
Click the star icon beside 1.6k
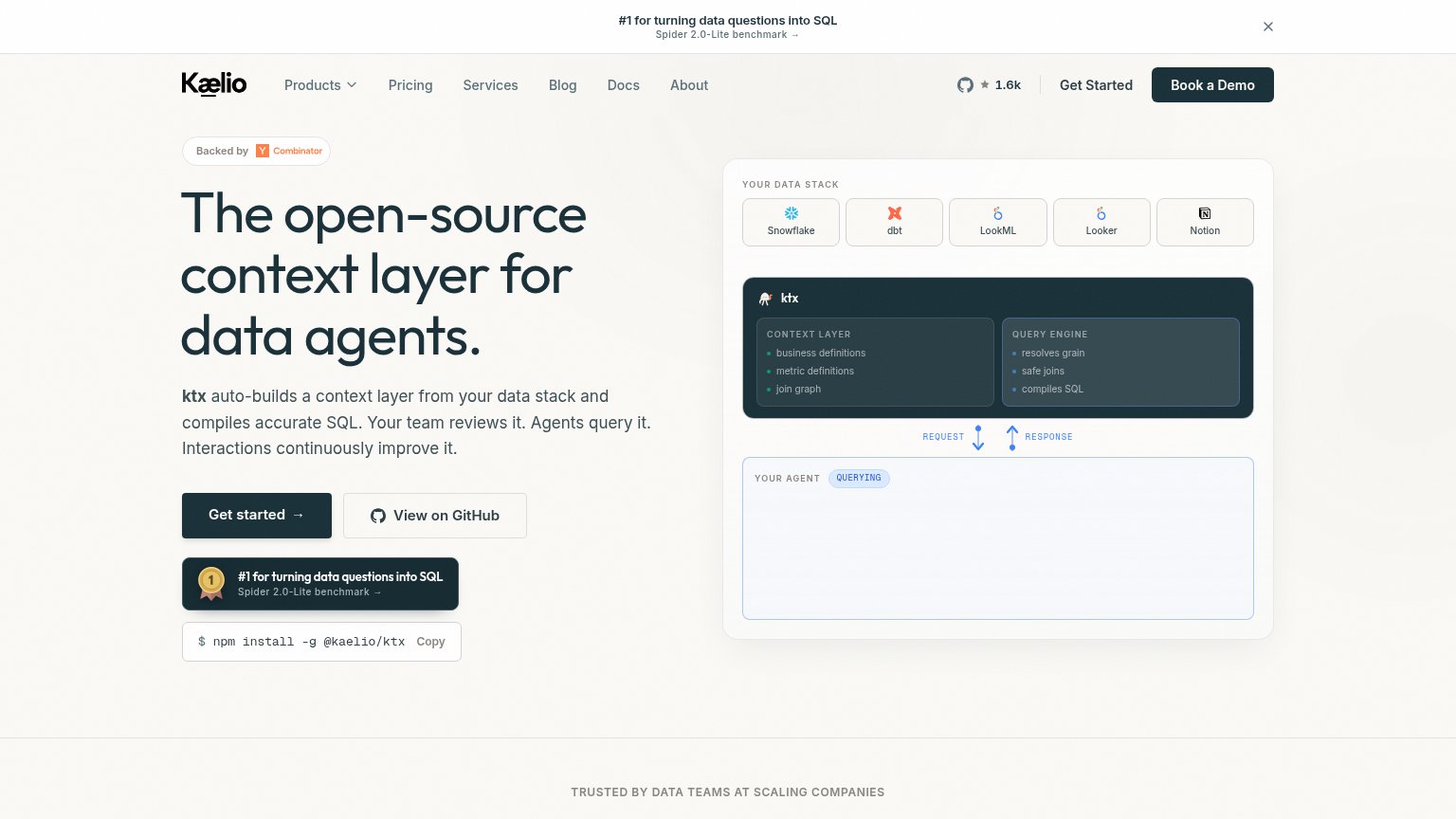click(x=985, y=84)
